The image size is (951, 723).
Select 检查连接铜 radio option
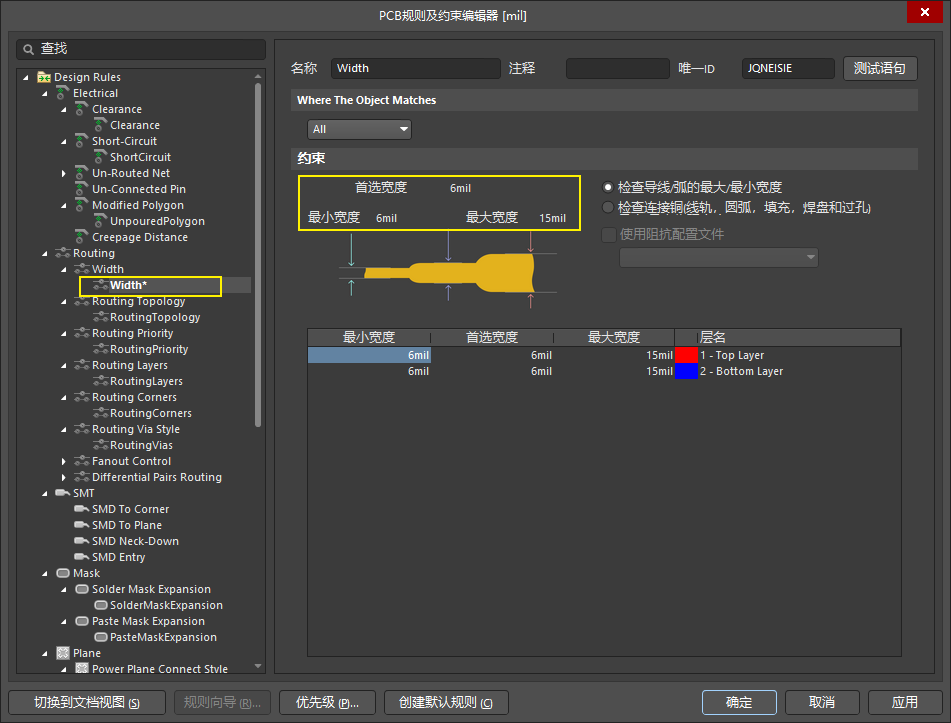point(607,207)
